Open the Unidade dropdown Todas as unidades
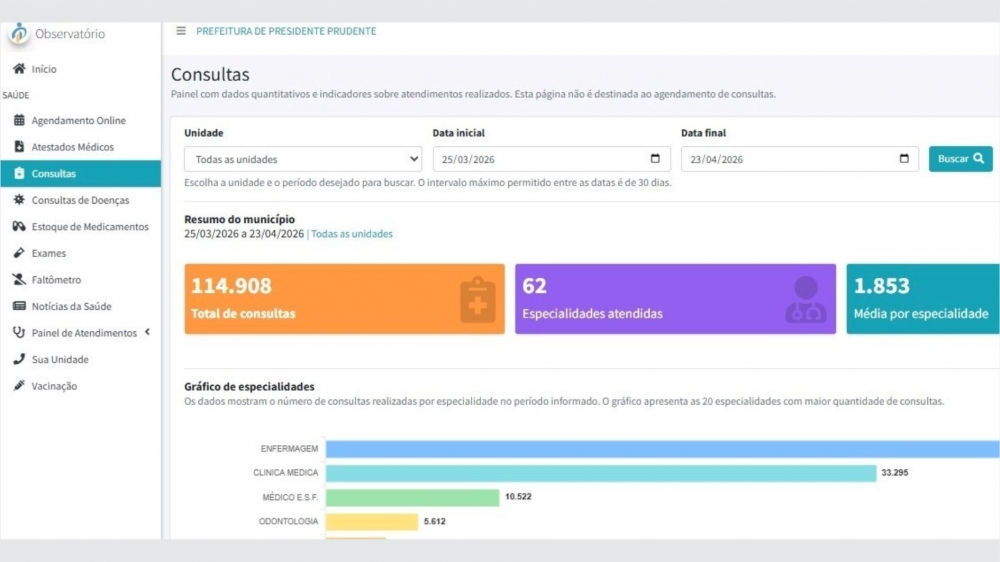 point(303,159)
